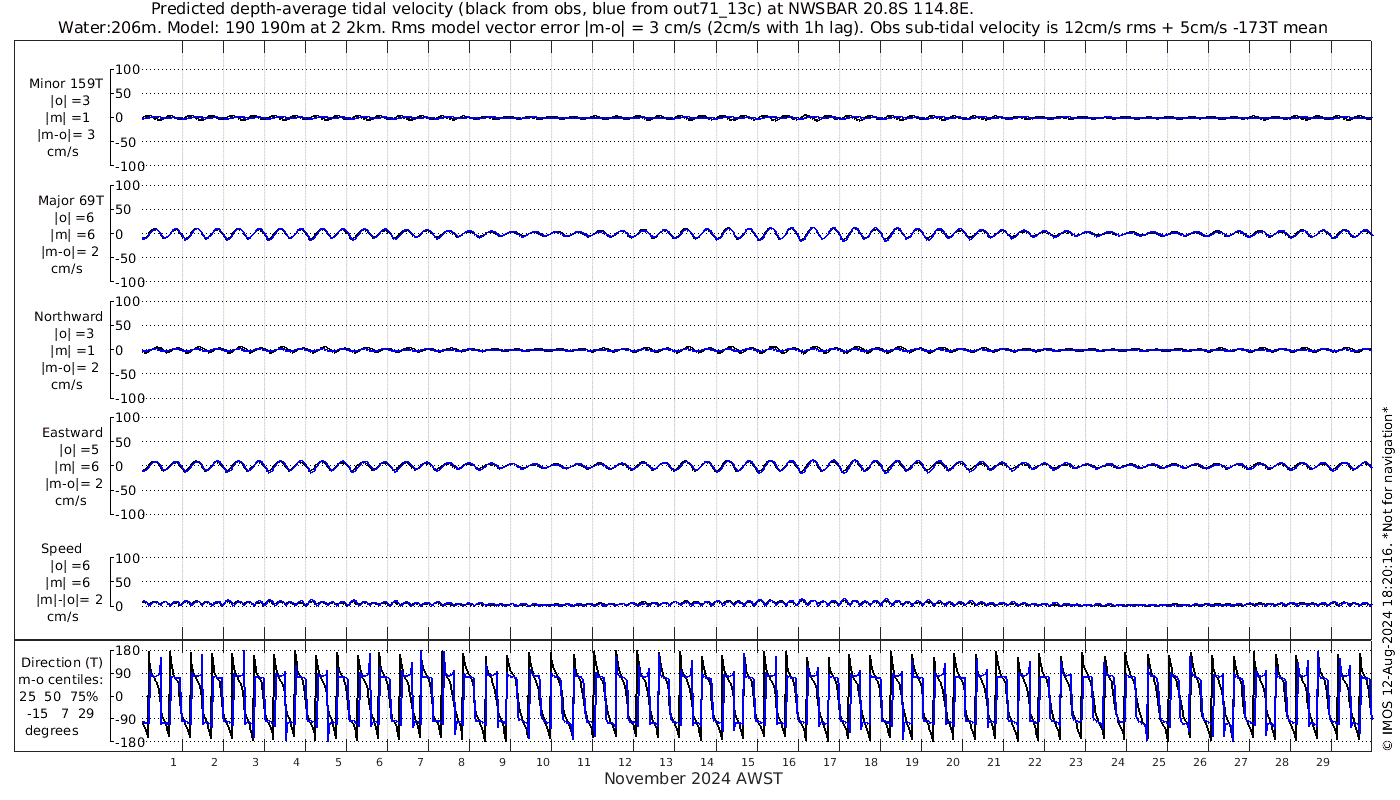
Task: Click the '-15 7 29' centile values
Action: point(62,714)
